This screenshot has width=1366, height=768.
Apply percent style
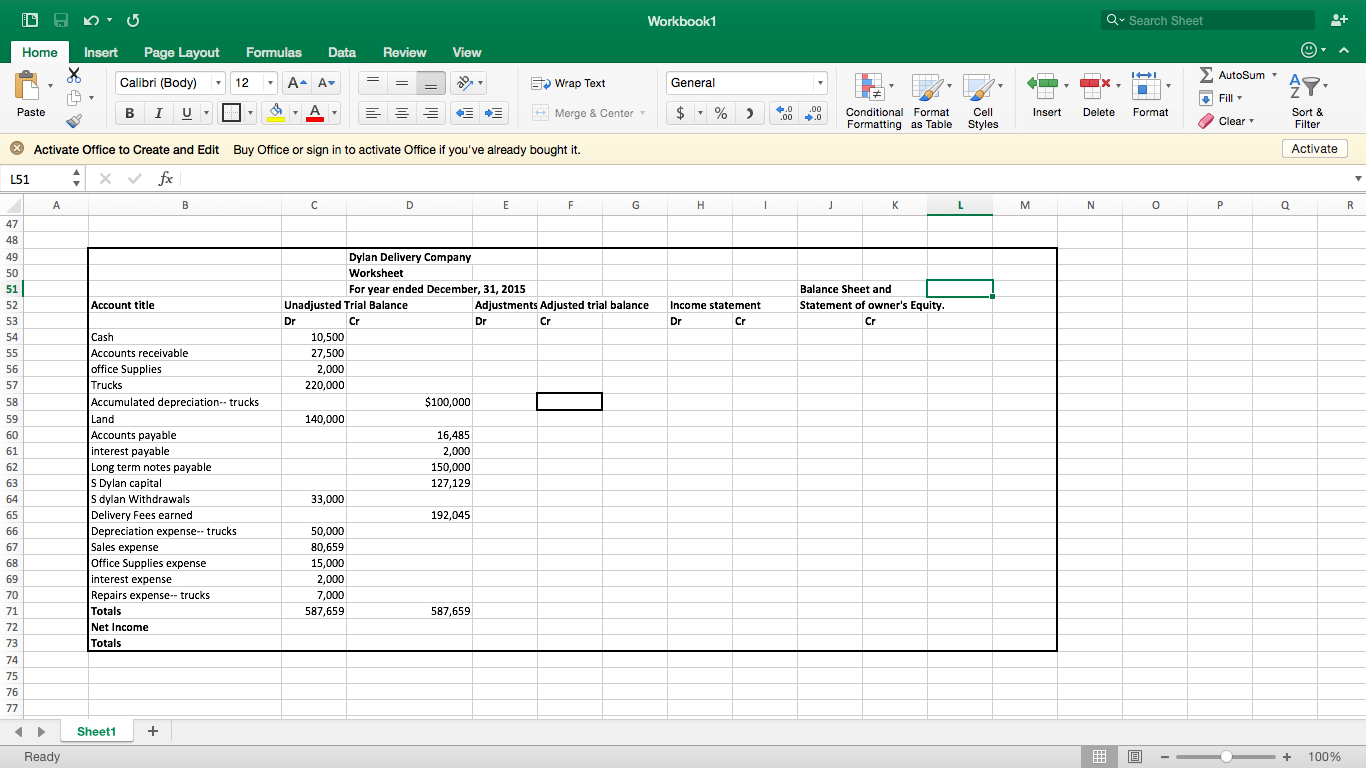[721, 113]
